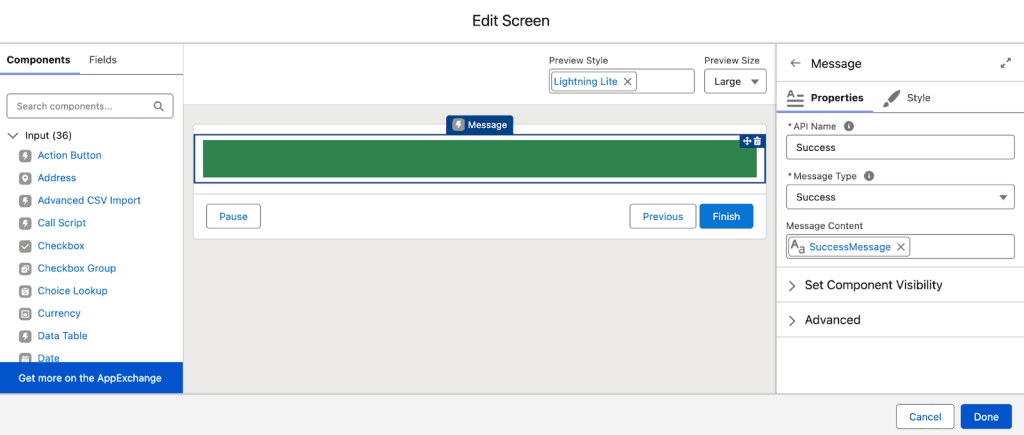Click the SuccessMessage pill text
Viewport: 1024px width, 435px height.
point(850,247)
